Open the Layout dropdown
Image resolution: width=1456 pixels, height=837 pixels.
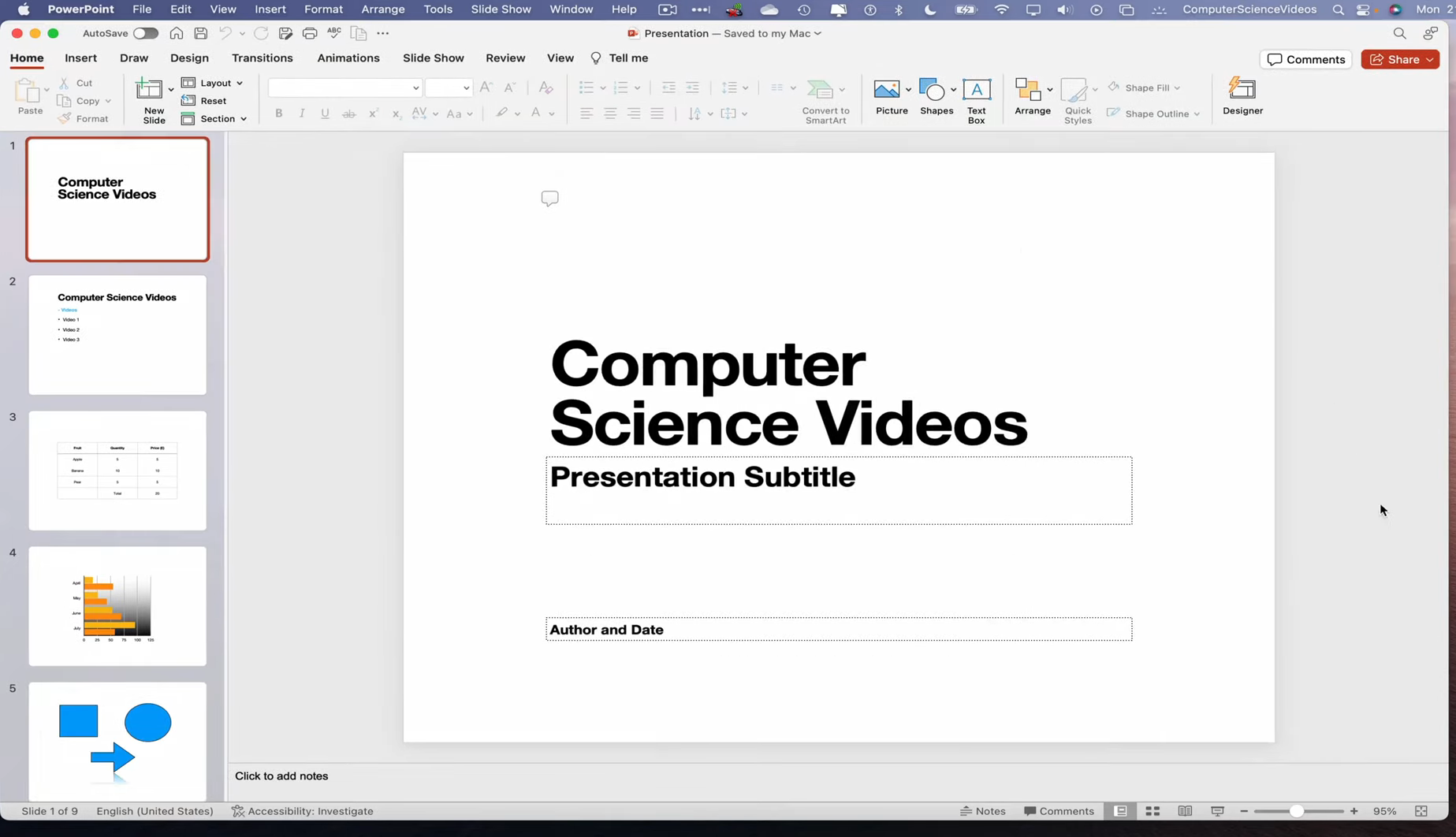(x=212, y=83)
